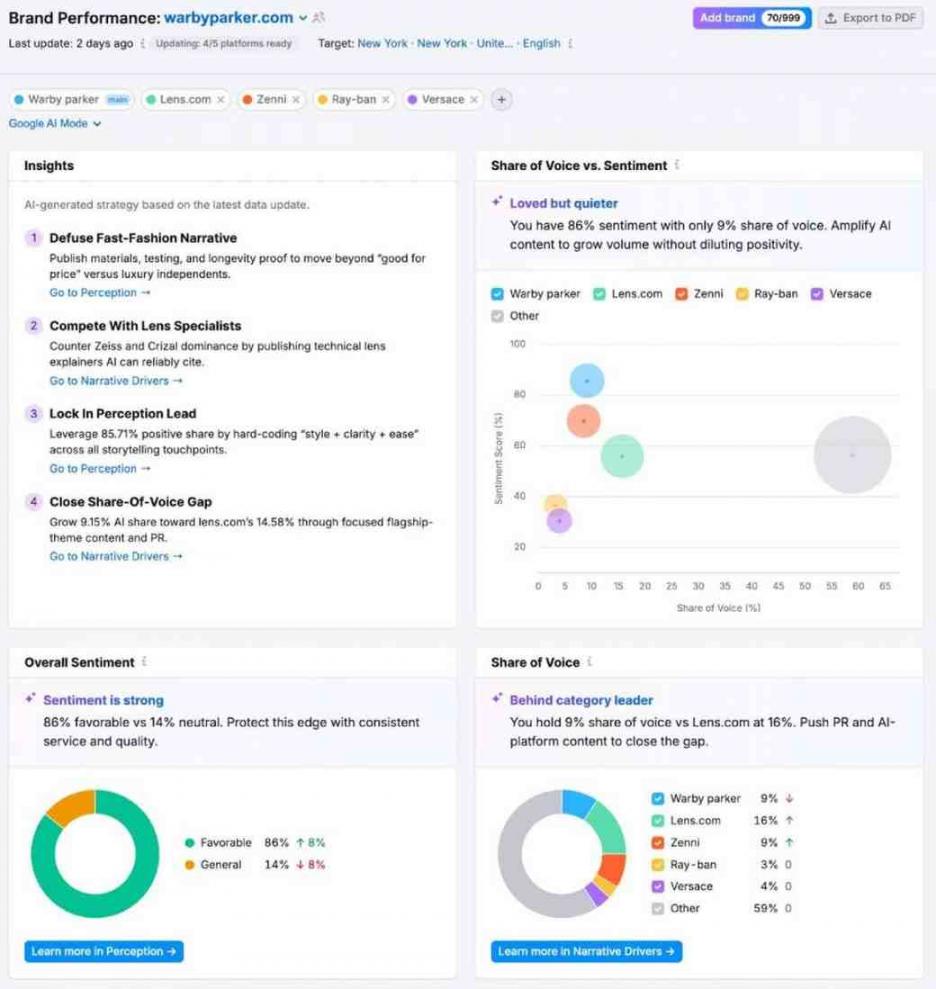The width and height of the screenshot is (936, 989).
Task: Follow Go to Perception under Lock In Perception Lead
Action: 100,469
